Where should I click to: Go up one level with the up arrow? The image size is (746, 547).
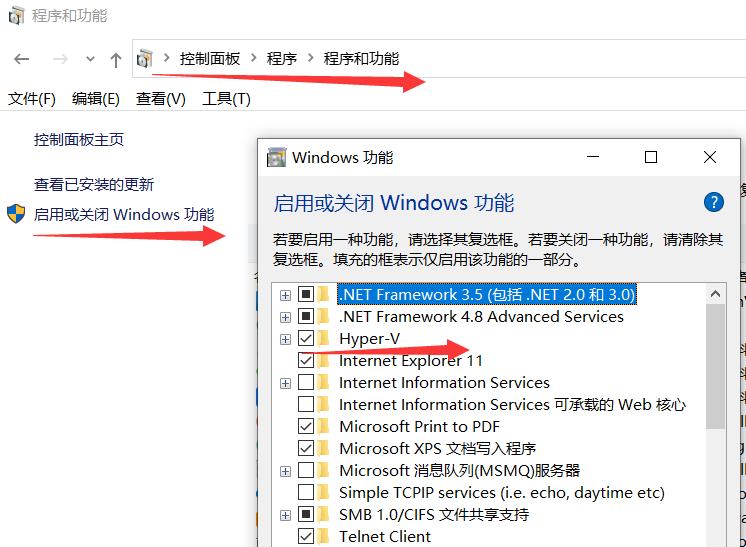tap(116, 59)
